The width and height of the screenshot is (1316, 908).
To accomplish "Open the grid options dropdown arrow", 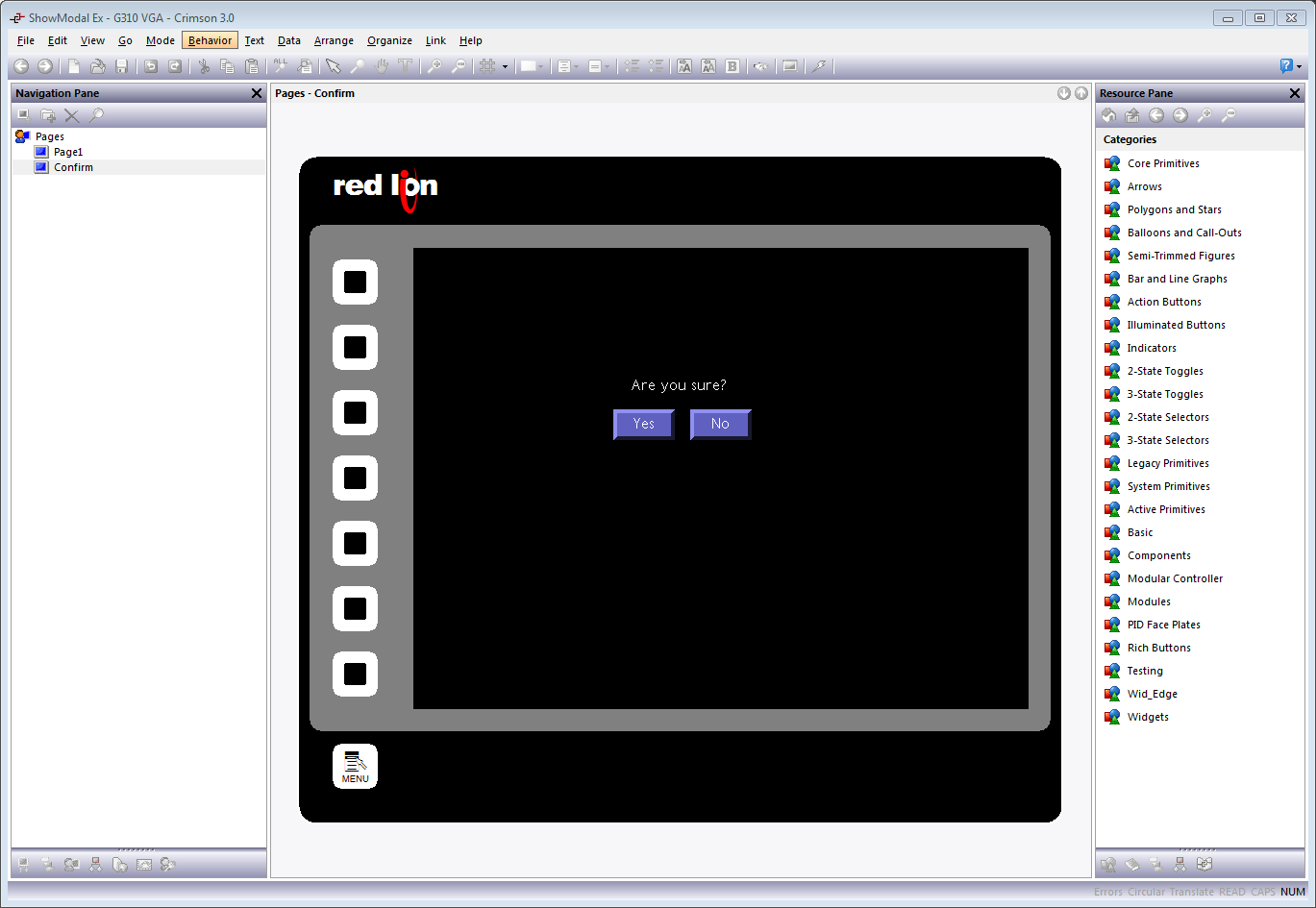I will click(505, 66).
